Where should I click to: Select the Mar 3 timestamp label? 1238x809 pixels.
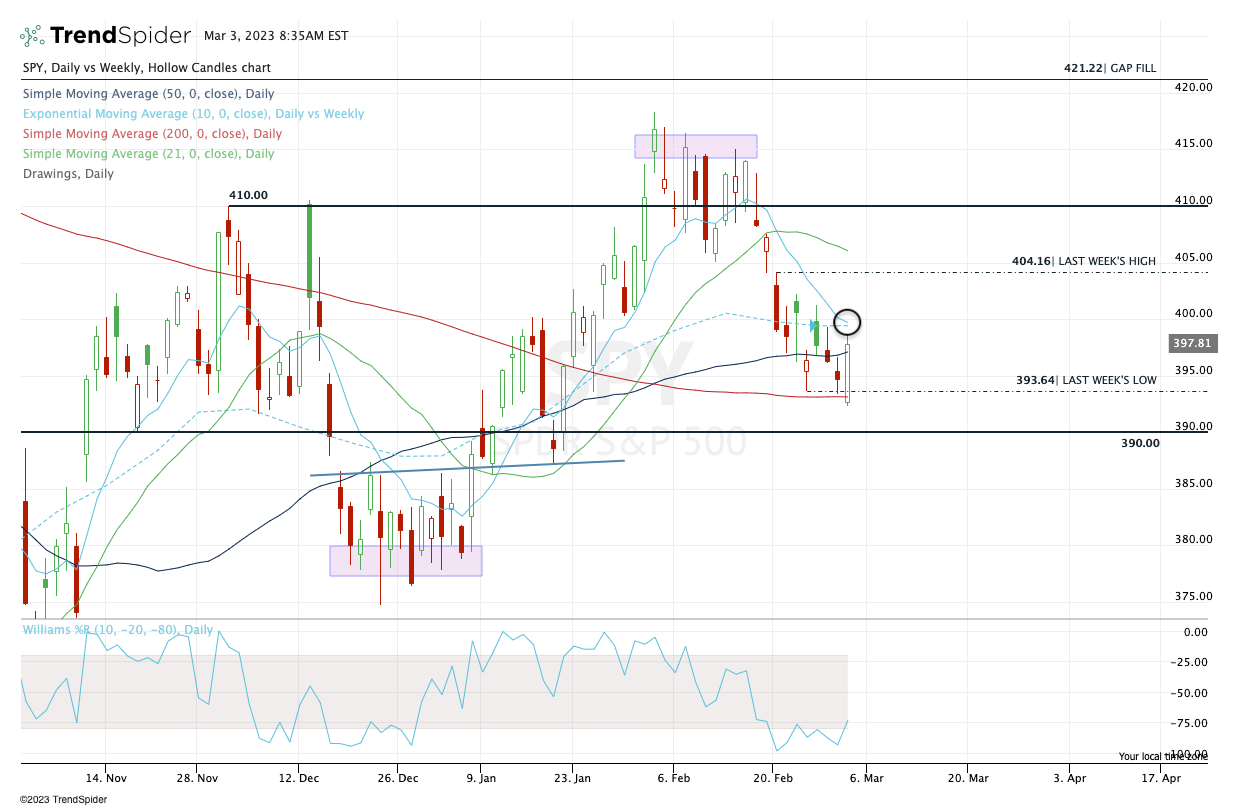(277, 34)
